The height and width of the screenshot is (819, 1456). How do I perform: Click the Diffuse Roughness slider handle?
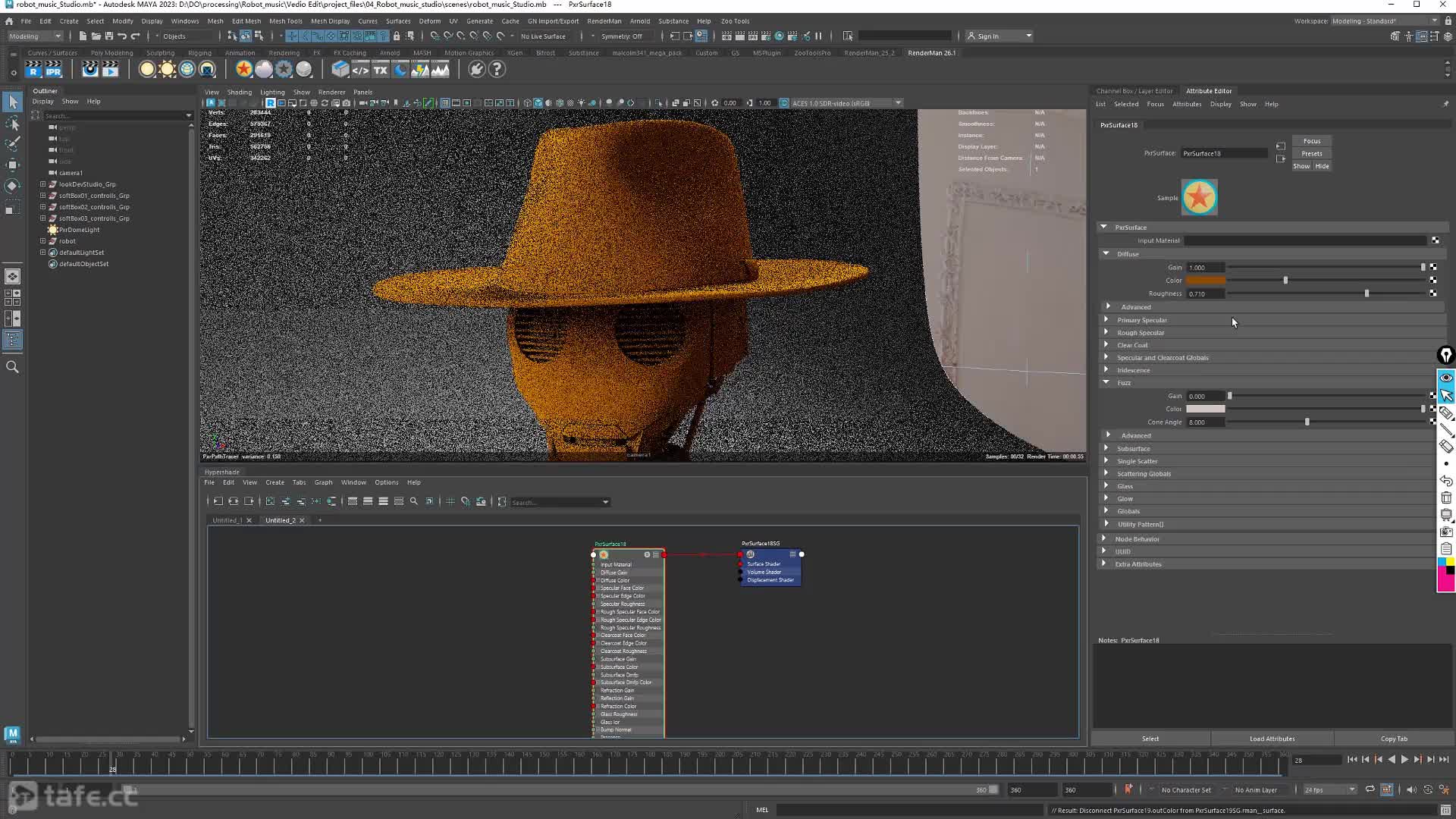click(x=1367, y=293)
